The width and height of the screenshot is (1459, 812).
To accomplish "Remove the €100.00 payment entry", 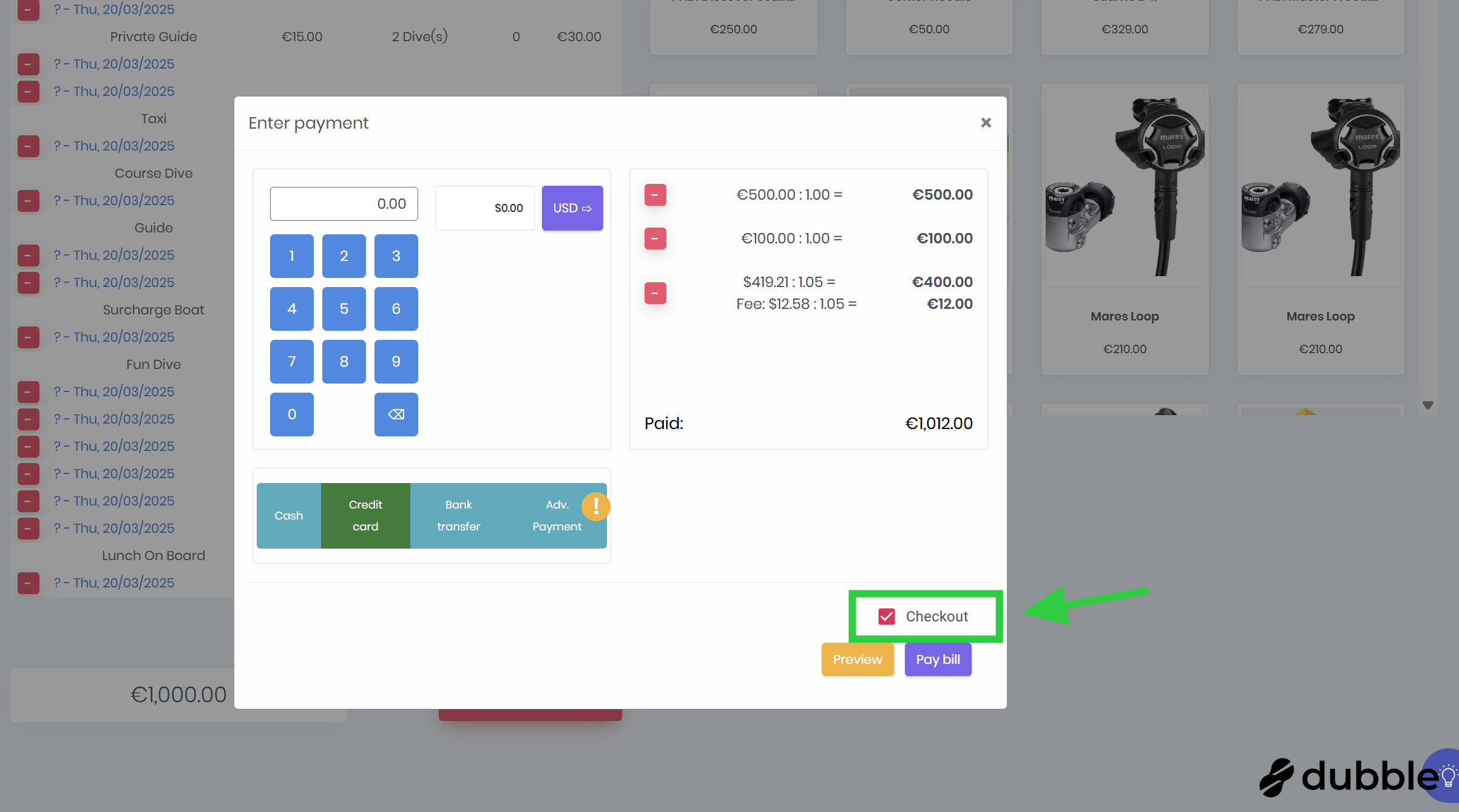I will pos(655,239).
